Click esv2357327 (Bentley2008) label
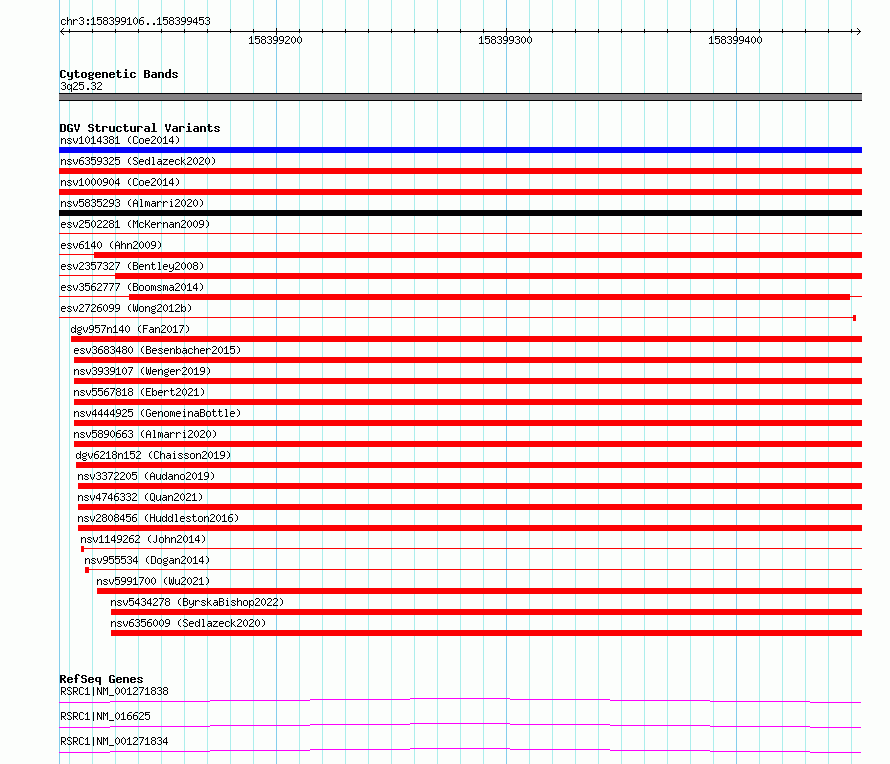 click(132, 266)
